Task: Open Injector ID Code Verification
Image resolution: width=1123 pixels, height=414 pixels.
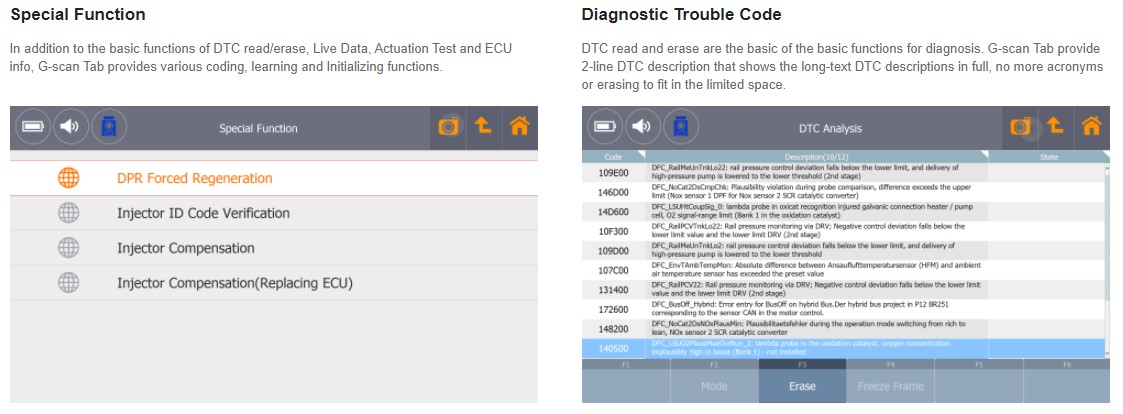Action: coord(203,213)
